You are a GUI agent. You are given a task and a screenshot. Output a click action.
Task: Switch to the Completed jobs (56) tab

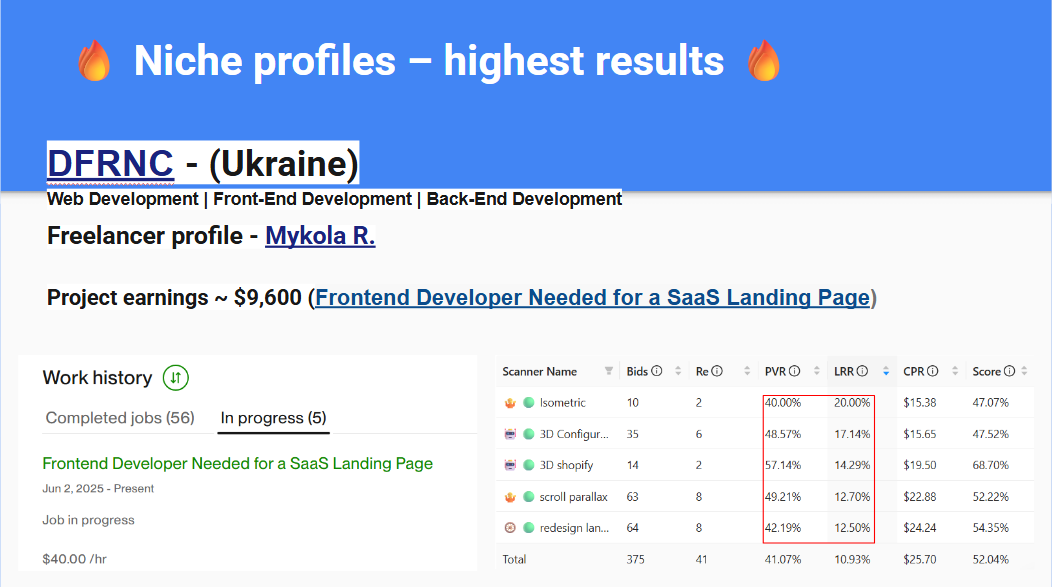(120, 418)
